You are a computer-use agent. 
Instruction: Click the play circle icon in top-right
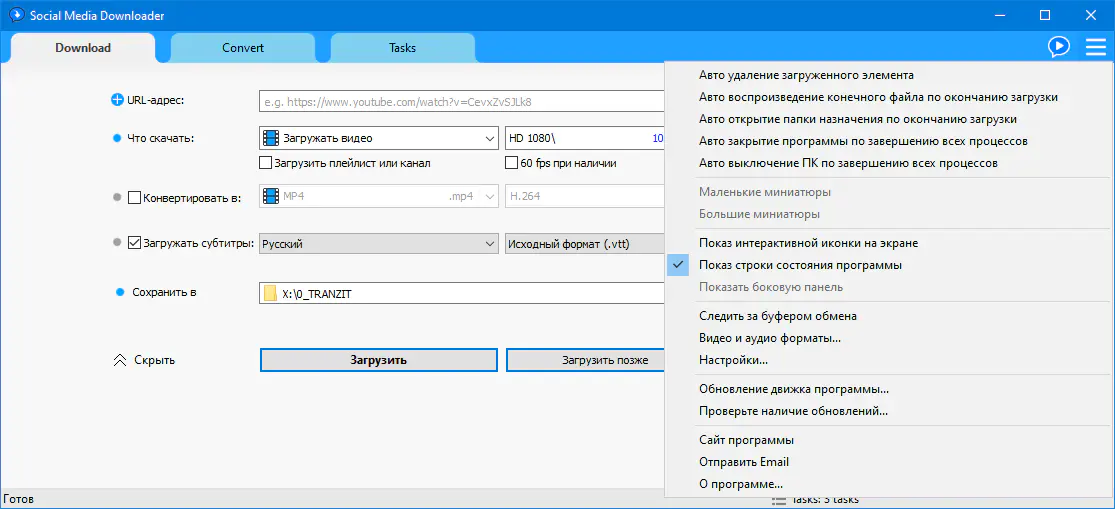[1058, 47]
